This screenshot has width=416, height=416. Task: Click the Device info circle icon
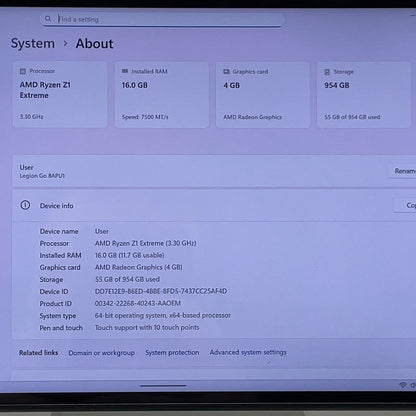pos(25,205)
